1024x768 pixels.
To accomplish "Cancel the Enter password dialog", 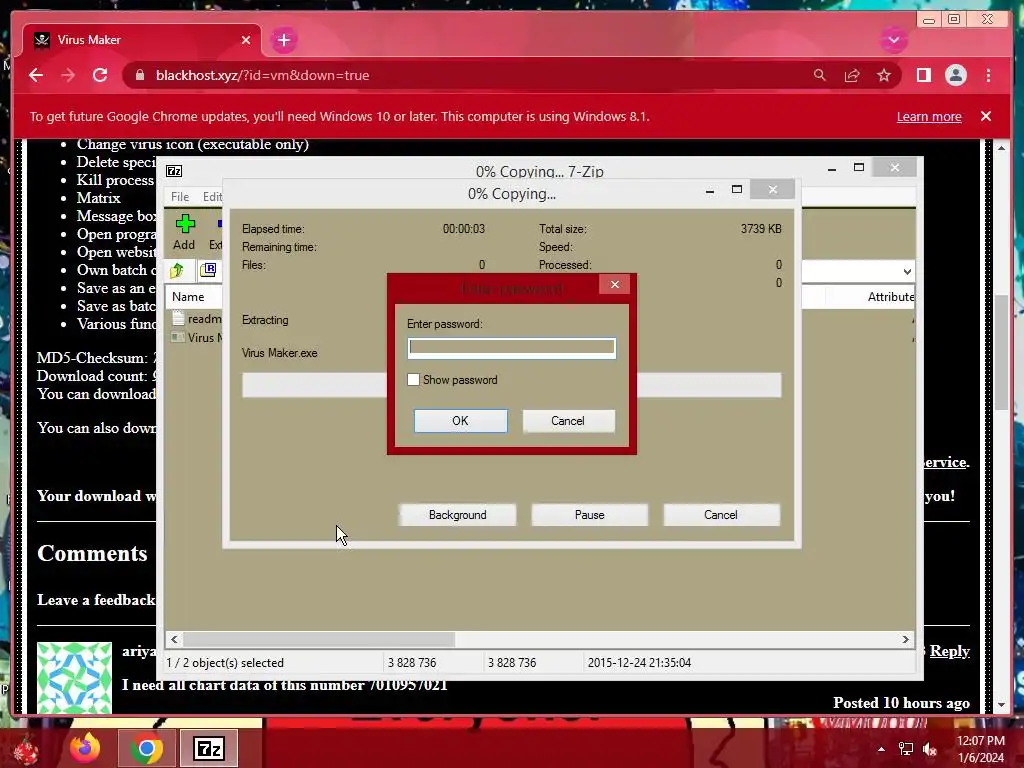I will point(568,421).
